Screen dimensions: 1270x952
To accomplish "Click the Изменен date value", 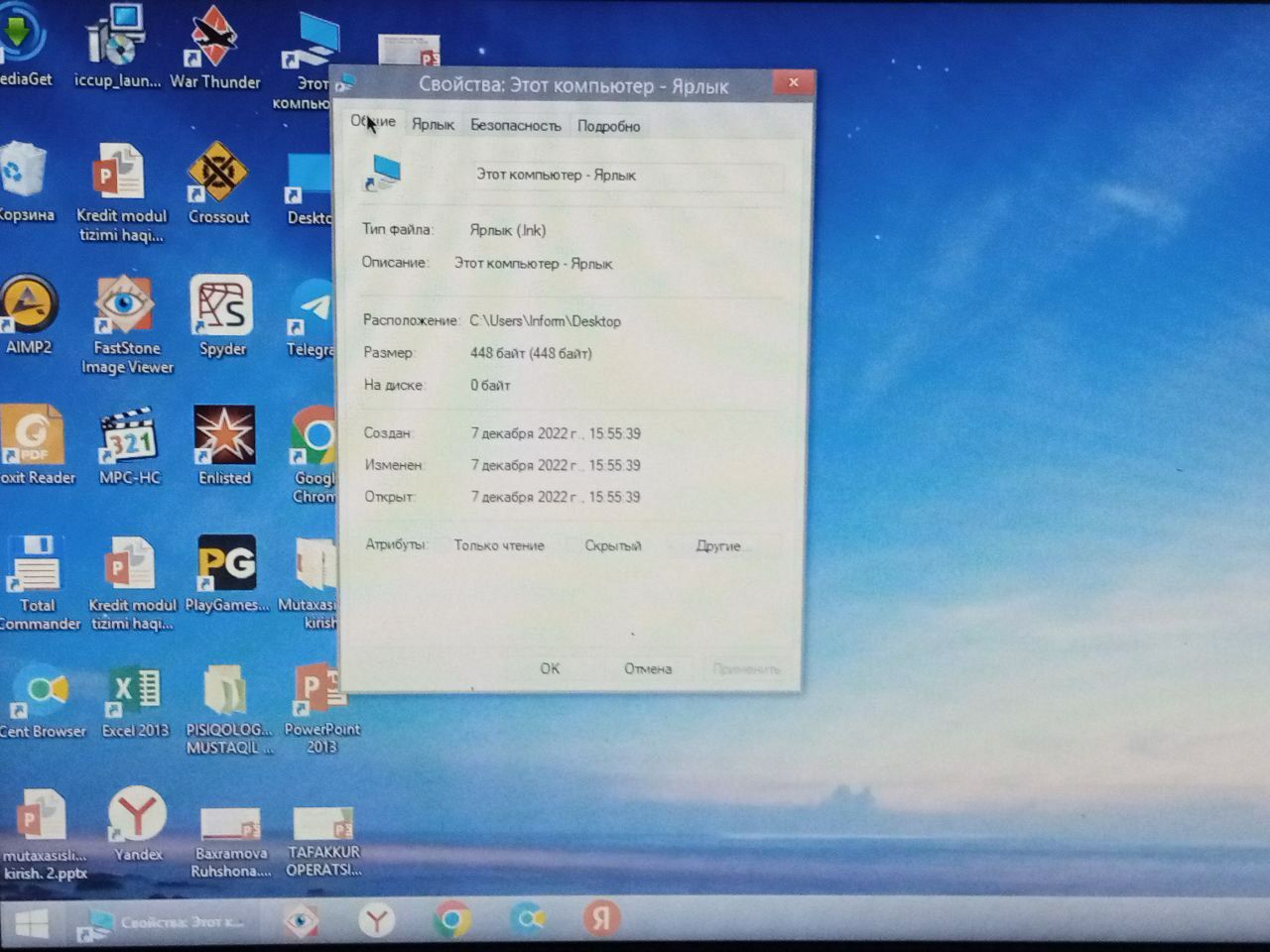I will coord(556,465).
